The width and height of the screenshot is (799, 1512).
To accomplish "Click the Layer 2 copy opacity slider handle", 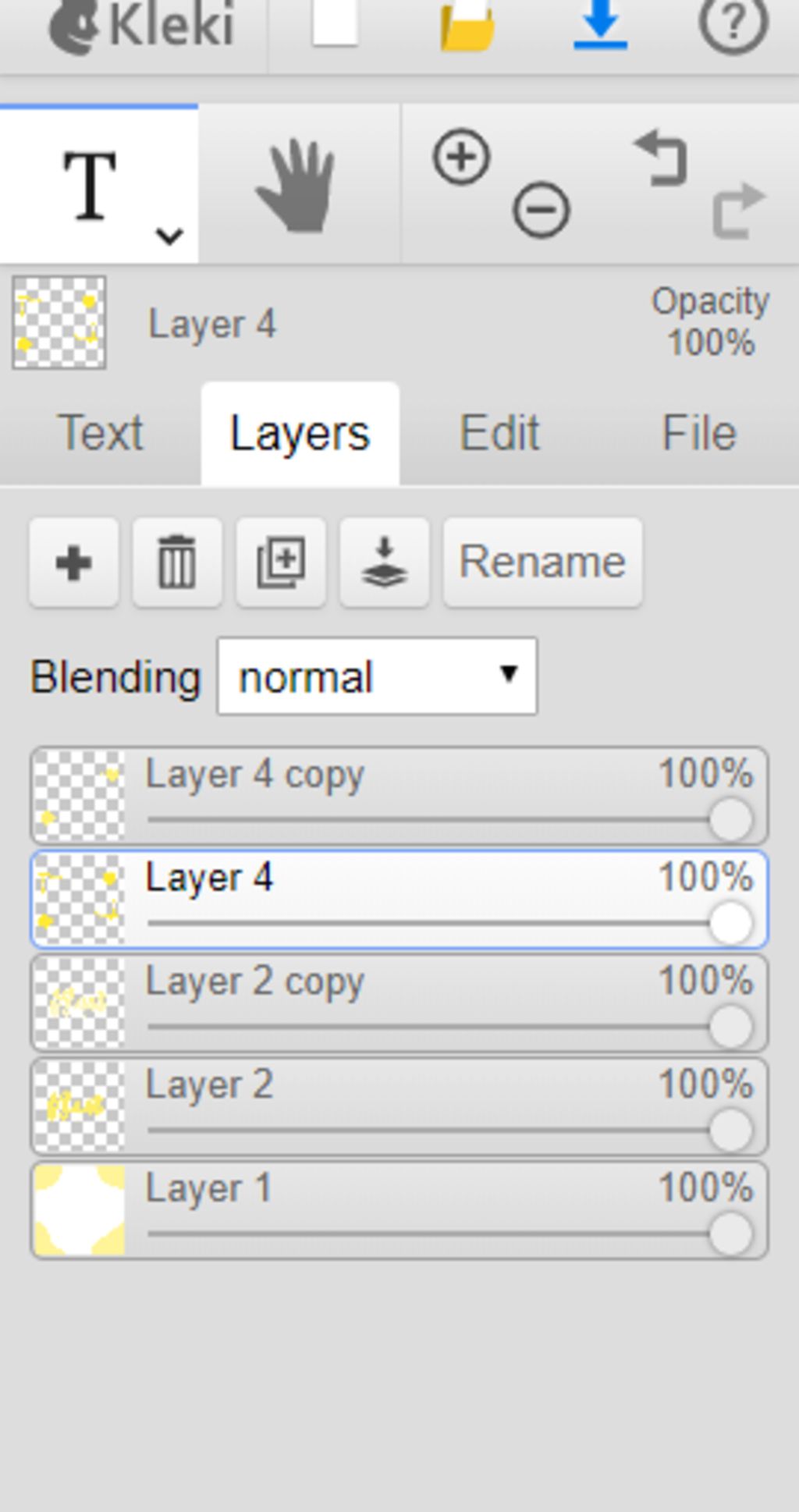I will click(x=731, y=1027).
